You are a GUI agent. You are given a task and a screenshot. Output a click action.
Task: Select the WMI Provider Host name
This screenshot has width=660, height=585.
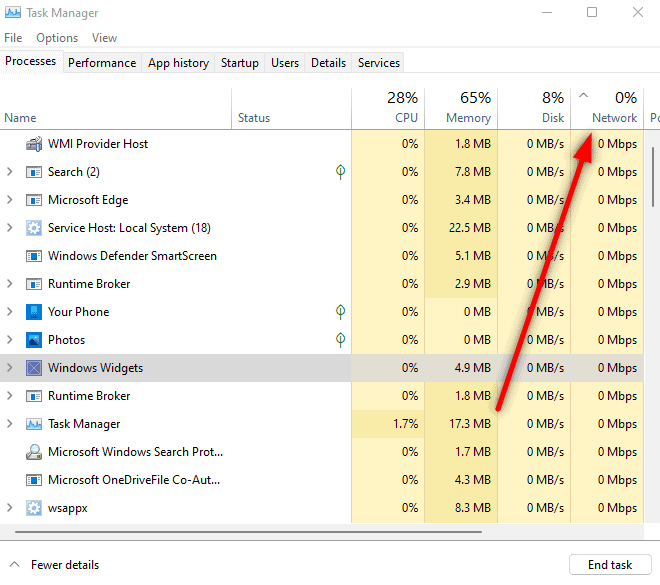(x=98, y=144)
